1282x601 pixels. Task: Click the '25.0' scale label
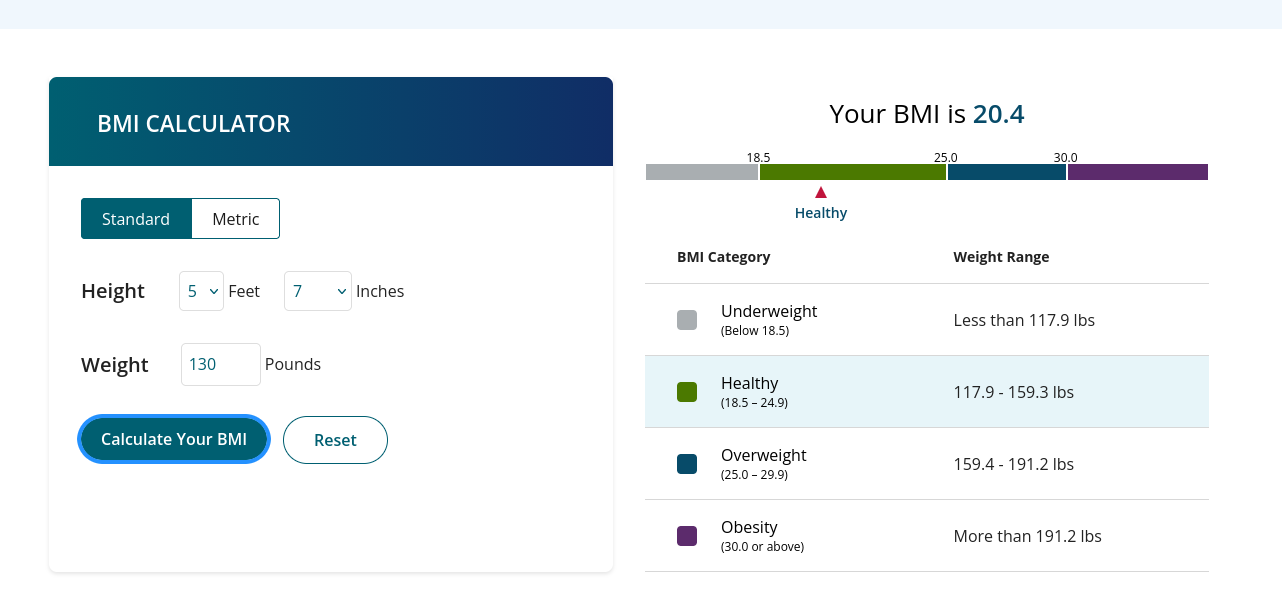[946, 157]
